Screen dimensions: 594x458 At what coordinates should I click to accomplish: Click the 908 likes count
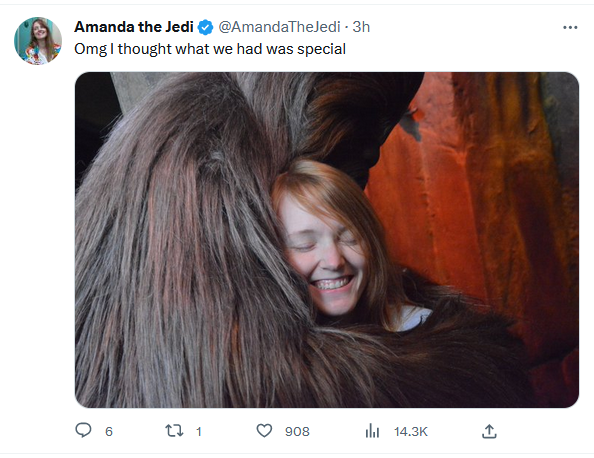pos(297,431)
